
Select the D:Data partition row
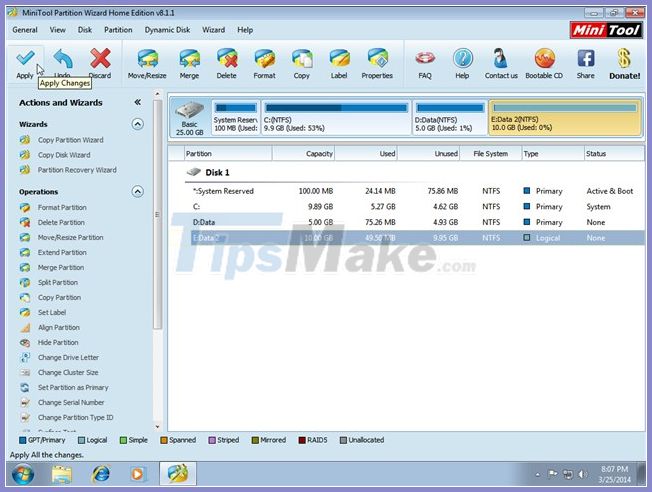[x=415, y=223]
